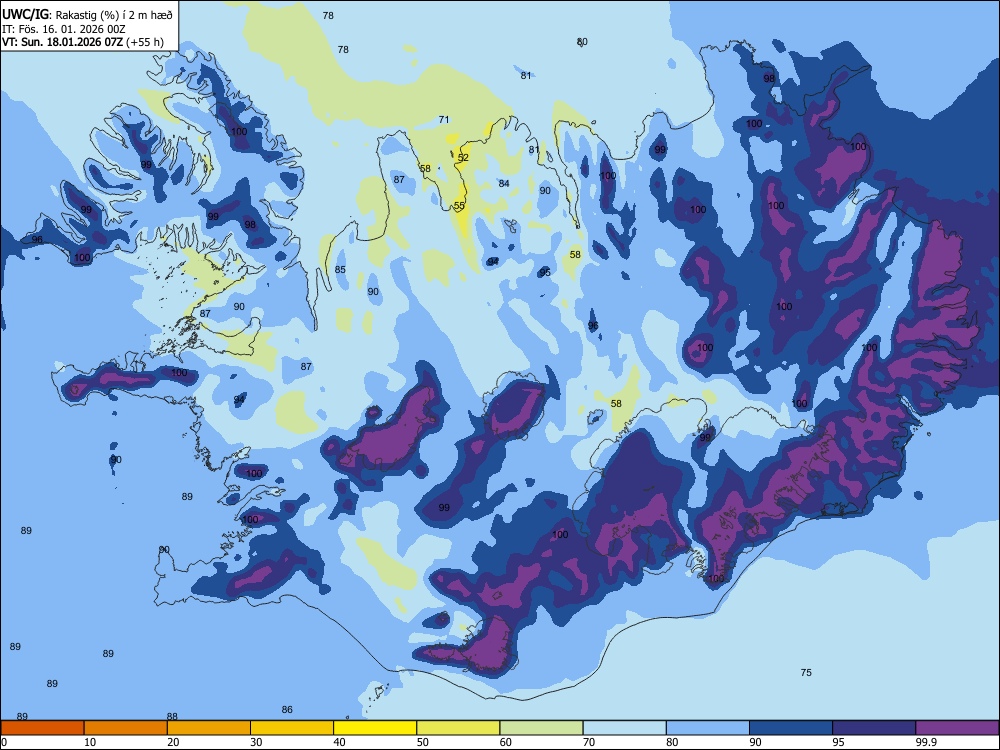Click the '50' legend tick label
This screenshot has height=750, width=1000.
[x=423, y=742]
